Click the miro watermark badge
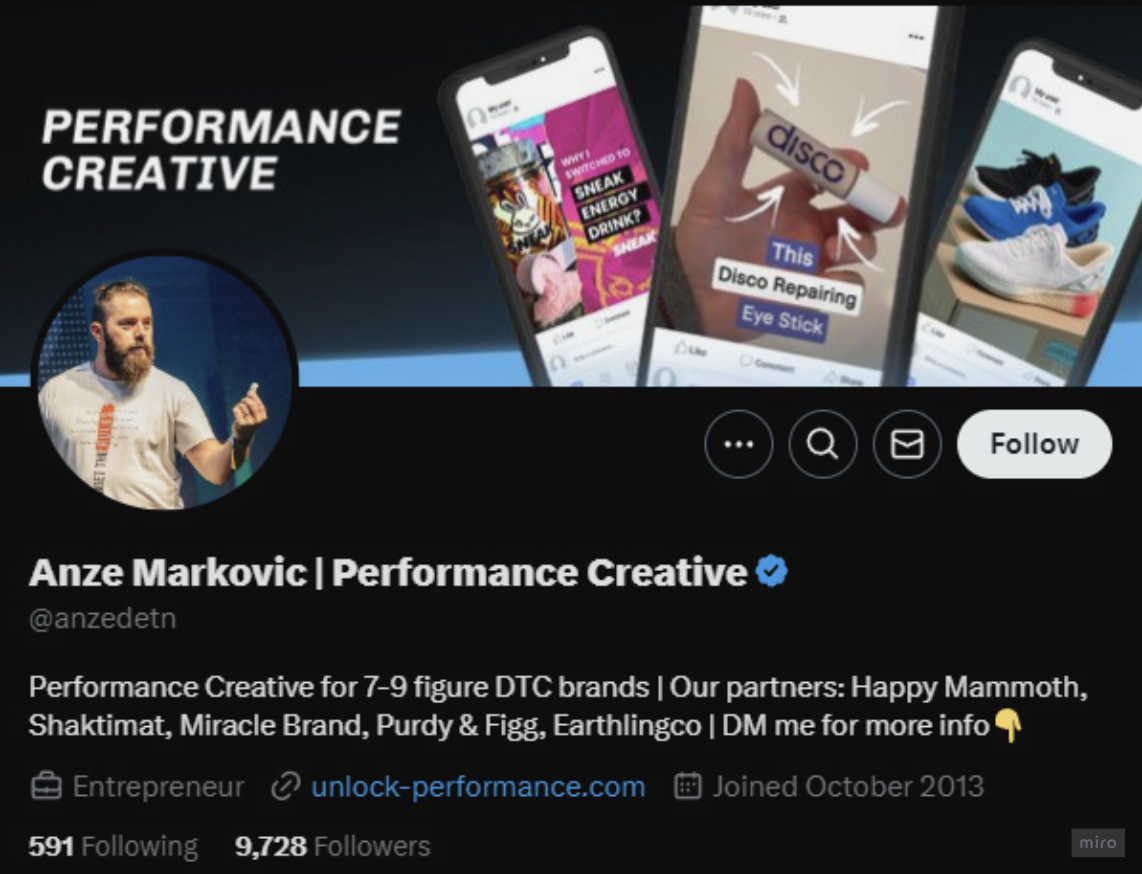Viewport: 1142px width, 874px height. [x=1098, y=843]
